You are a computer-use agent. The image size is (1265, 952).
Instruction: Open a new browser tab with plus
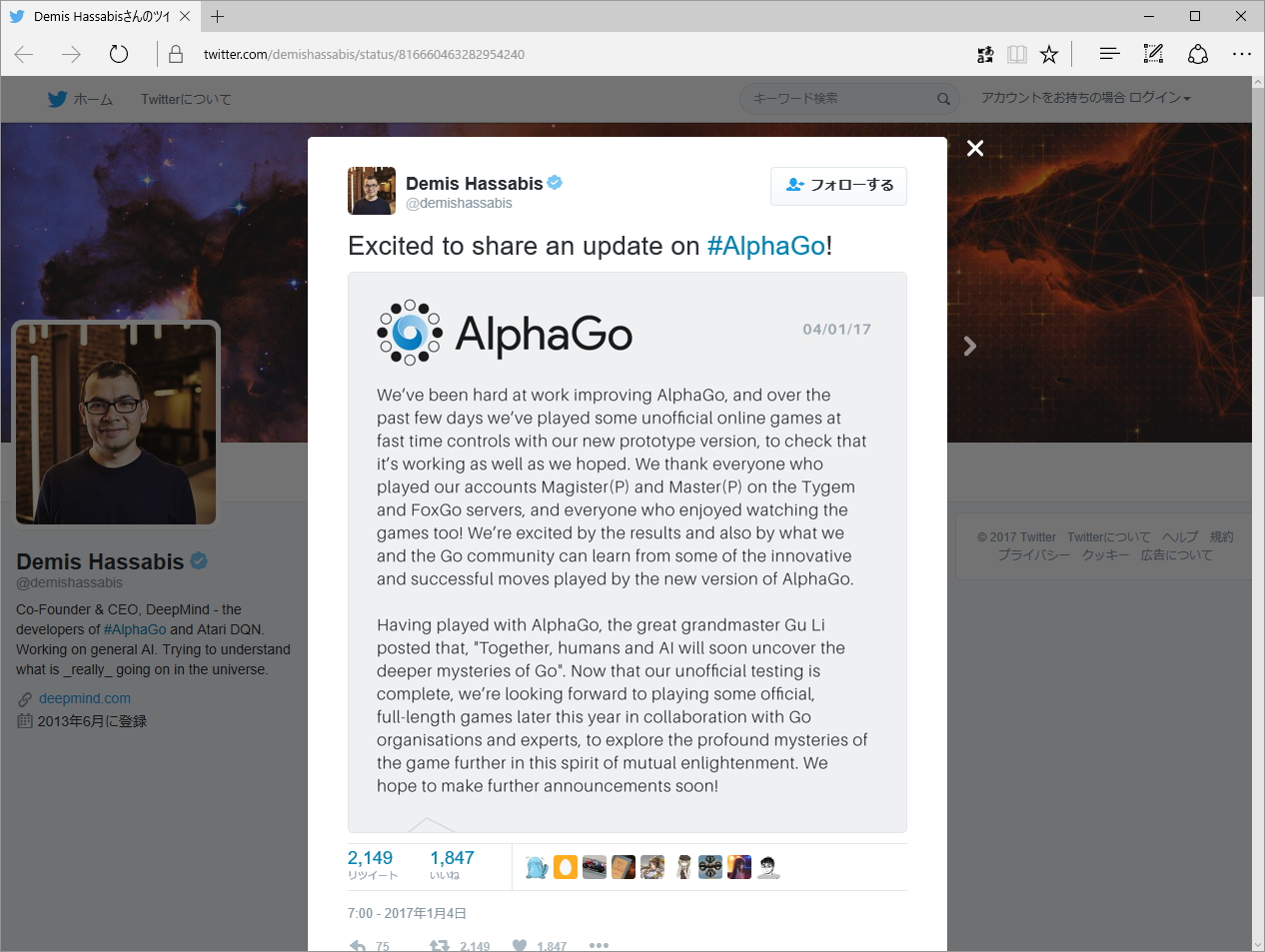217,16
